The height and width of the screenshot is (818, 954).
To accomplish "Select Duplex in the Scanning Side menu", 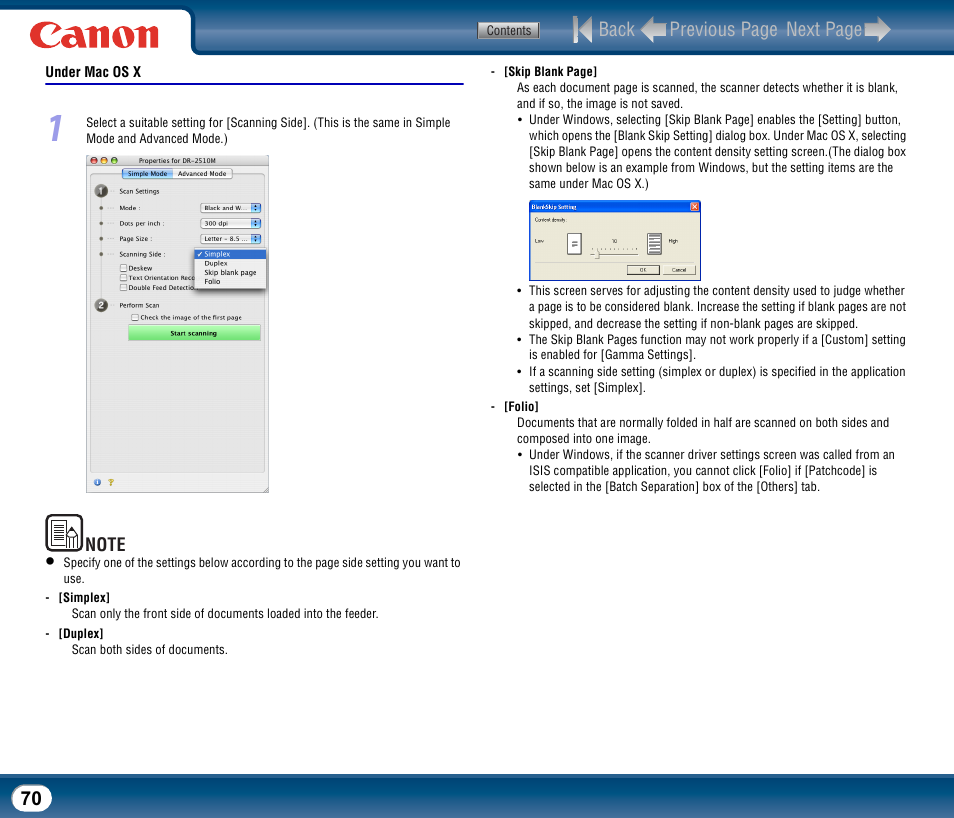I will (x=230, y=264).
